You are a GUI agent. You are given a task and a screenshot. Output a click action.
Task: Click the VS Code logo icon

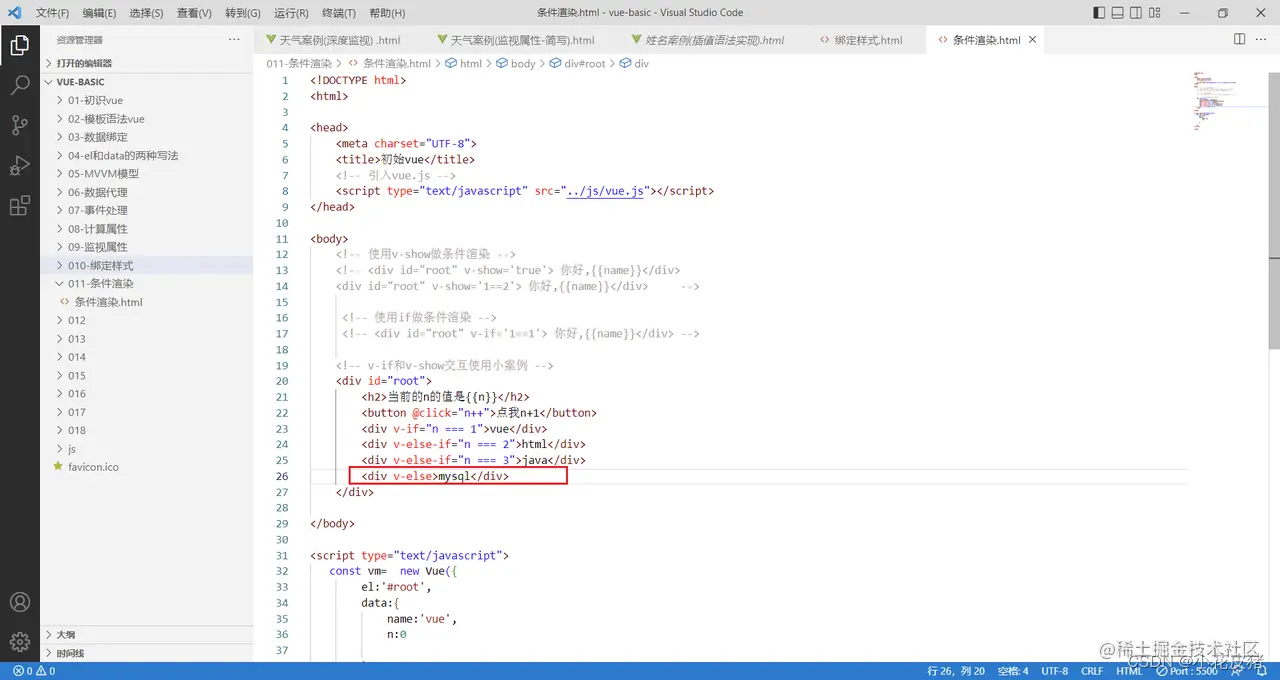pos(13,13)
